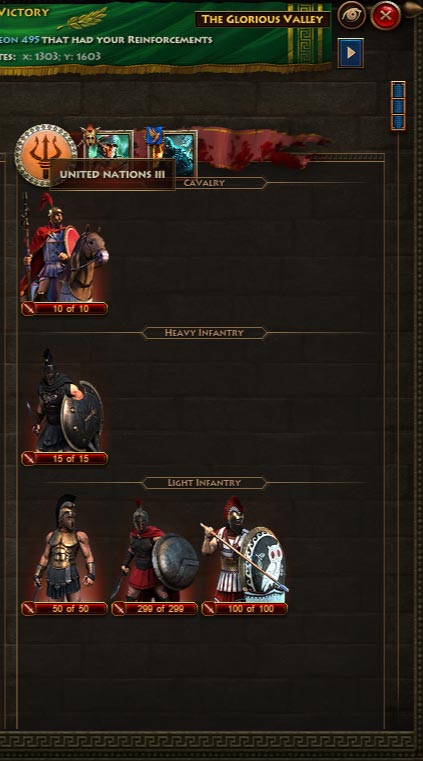Toggle the eye view button
This screenshot has height=761, width=423.
point(352,15)
